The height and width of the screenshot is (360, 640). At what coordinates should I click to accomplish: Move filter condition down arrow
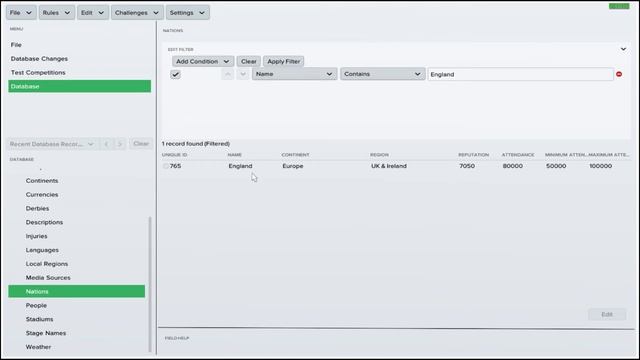(x=243, y=74)
